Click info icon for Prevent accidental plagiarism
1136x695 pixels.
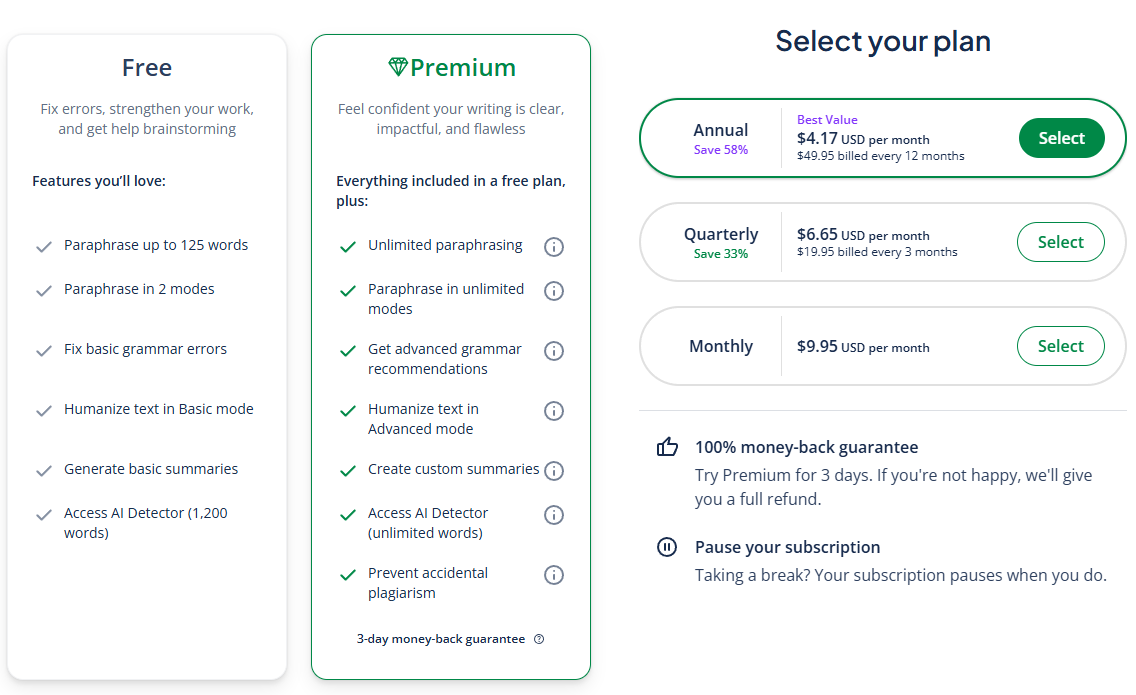tap(554, 575)
